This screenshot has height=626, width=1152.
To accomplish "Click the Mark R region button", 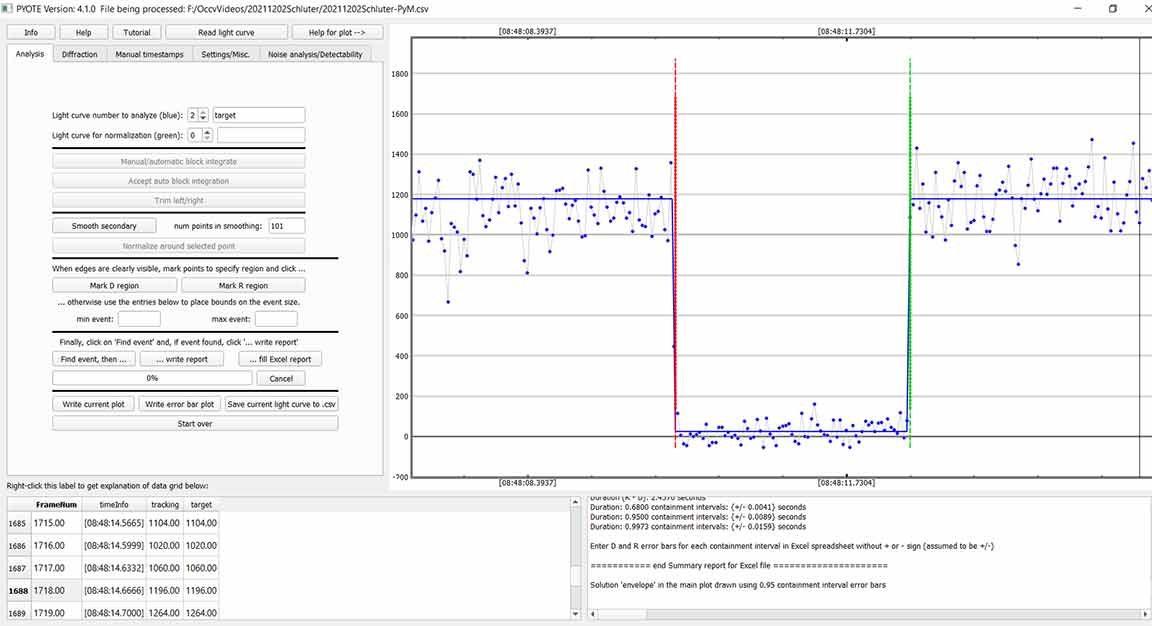I will [243, 286].
